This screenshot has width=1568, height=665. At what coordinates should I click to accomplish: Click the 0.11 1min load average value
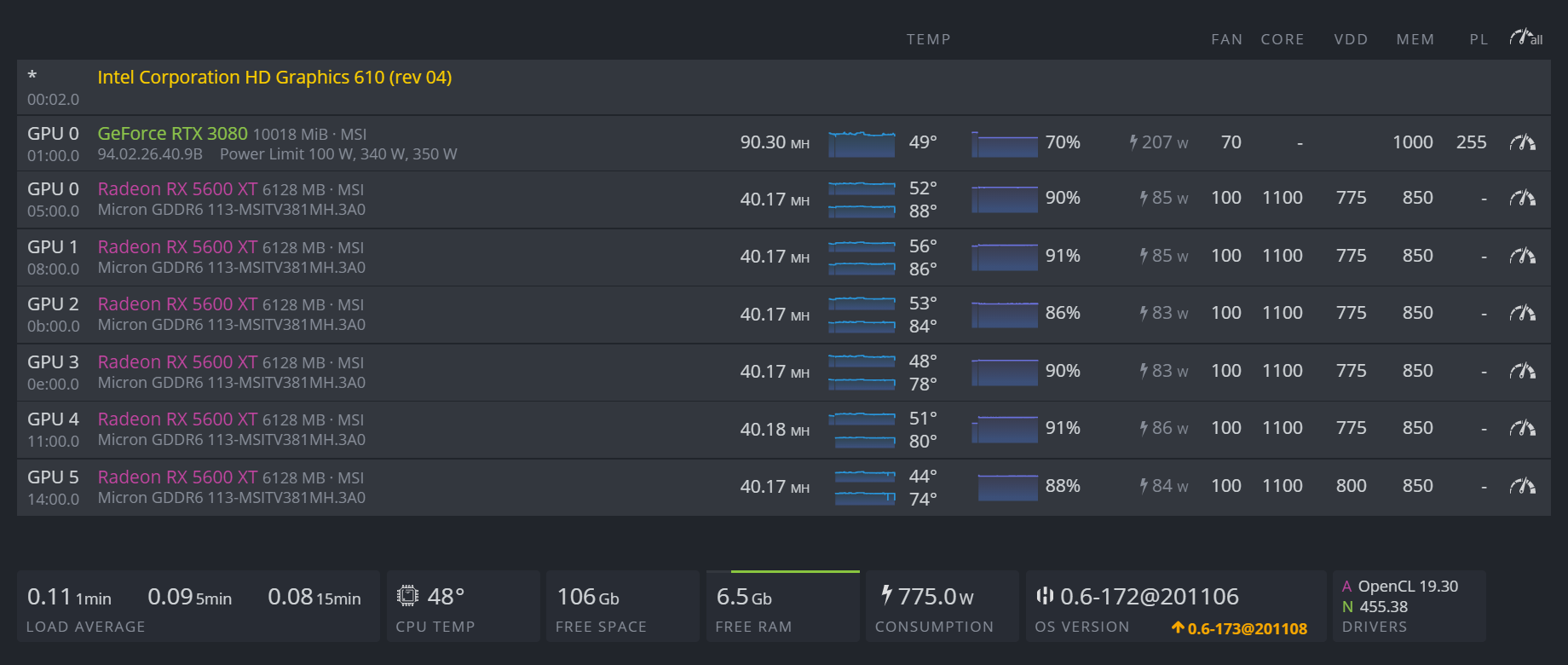(x=69, y=597)
